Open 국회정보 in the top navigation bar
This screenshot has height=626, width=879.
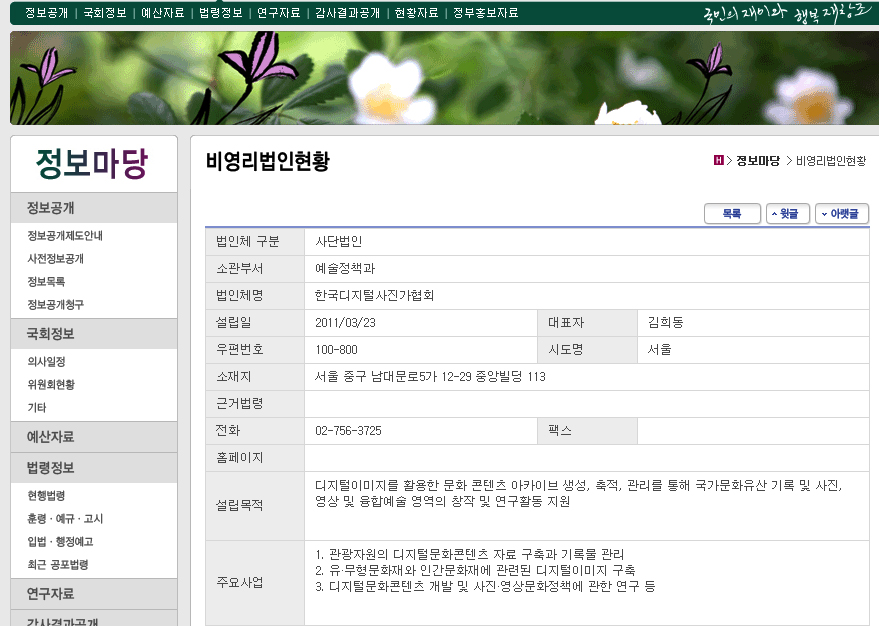coord(105,13)
